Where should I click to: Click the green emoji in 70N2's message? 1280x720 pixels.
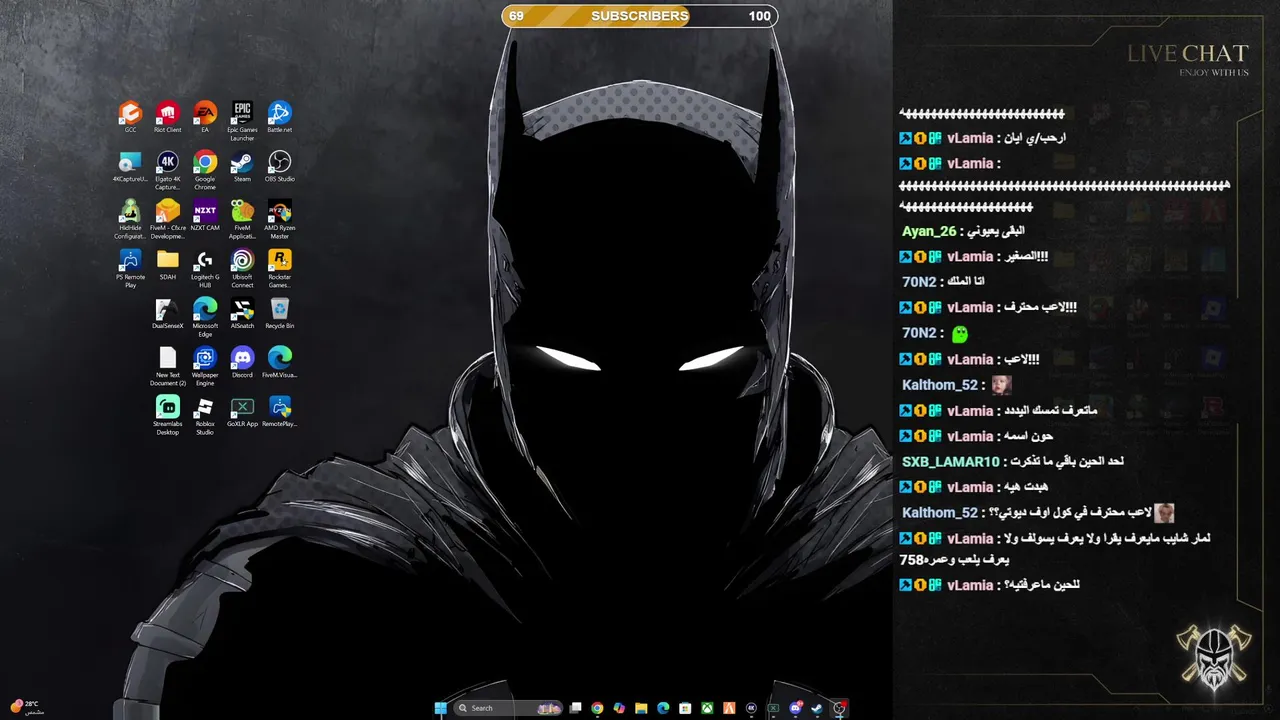960,334
